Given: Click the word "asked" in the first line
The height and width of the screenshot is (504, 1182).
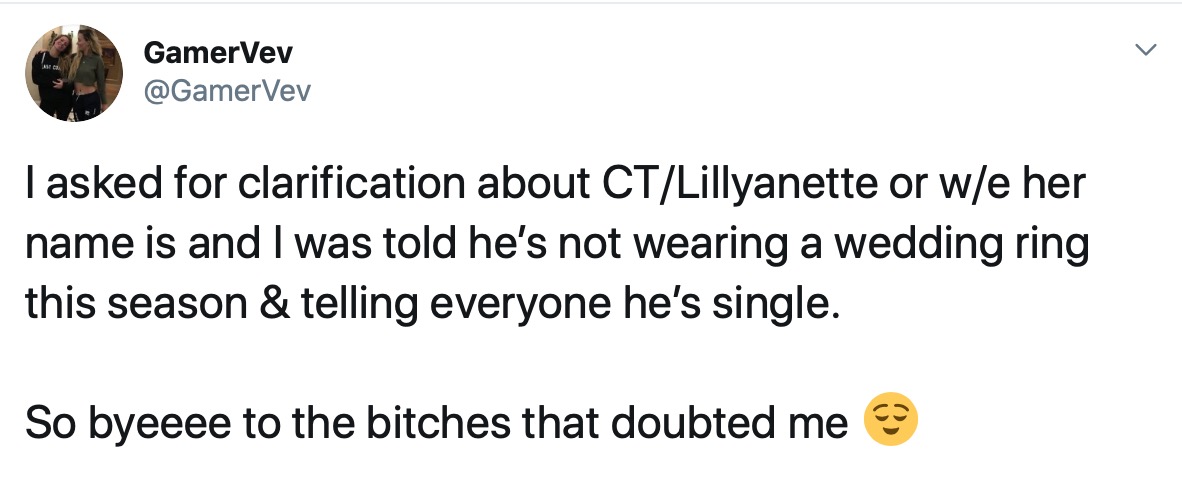Looking at the screenshot, I should click(88, 188).
